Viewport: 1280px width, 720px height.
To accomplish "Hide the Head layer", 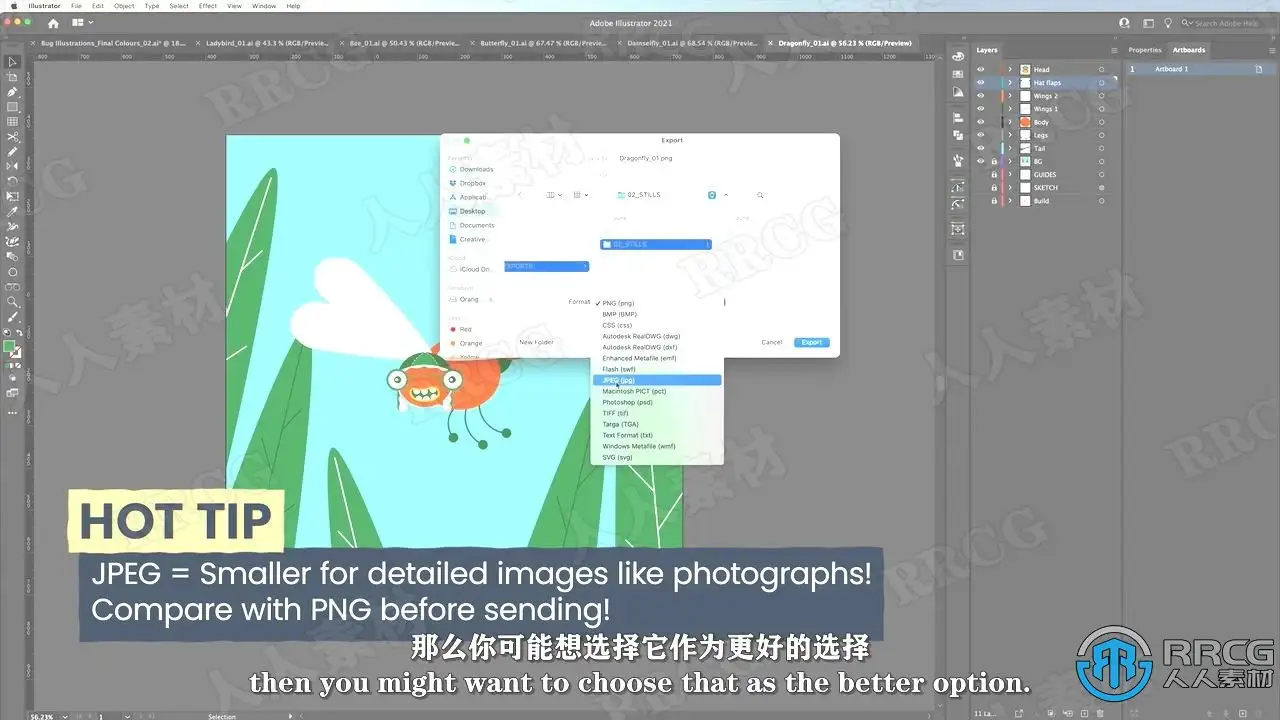I will pos(980,70).
